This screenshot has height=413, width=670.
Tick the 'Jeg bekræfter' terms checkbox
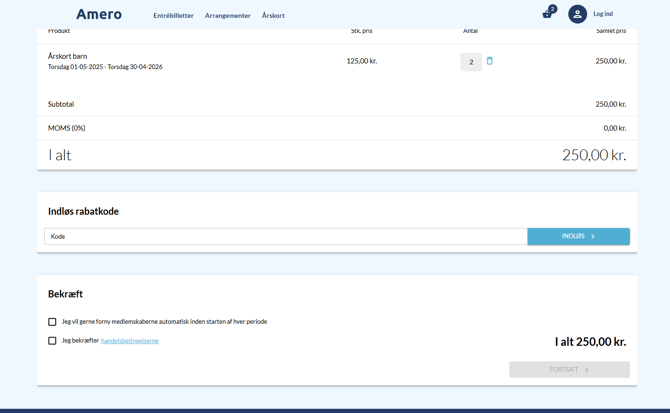pos(52,341)
